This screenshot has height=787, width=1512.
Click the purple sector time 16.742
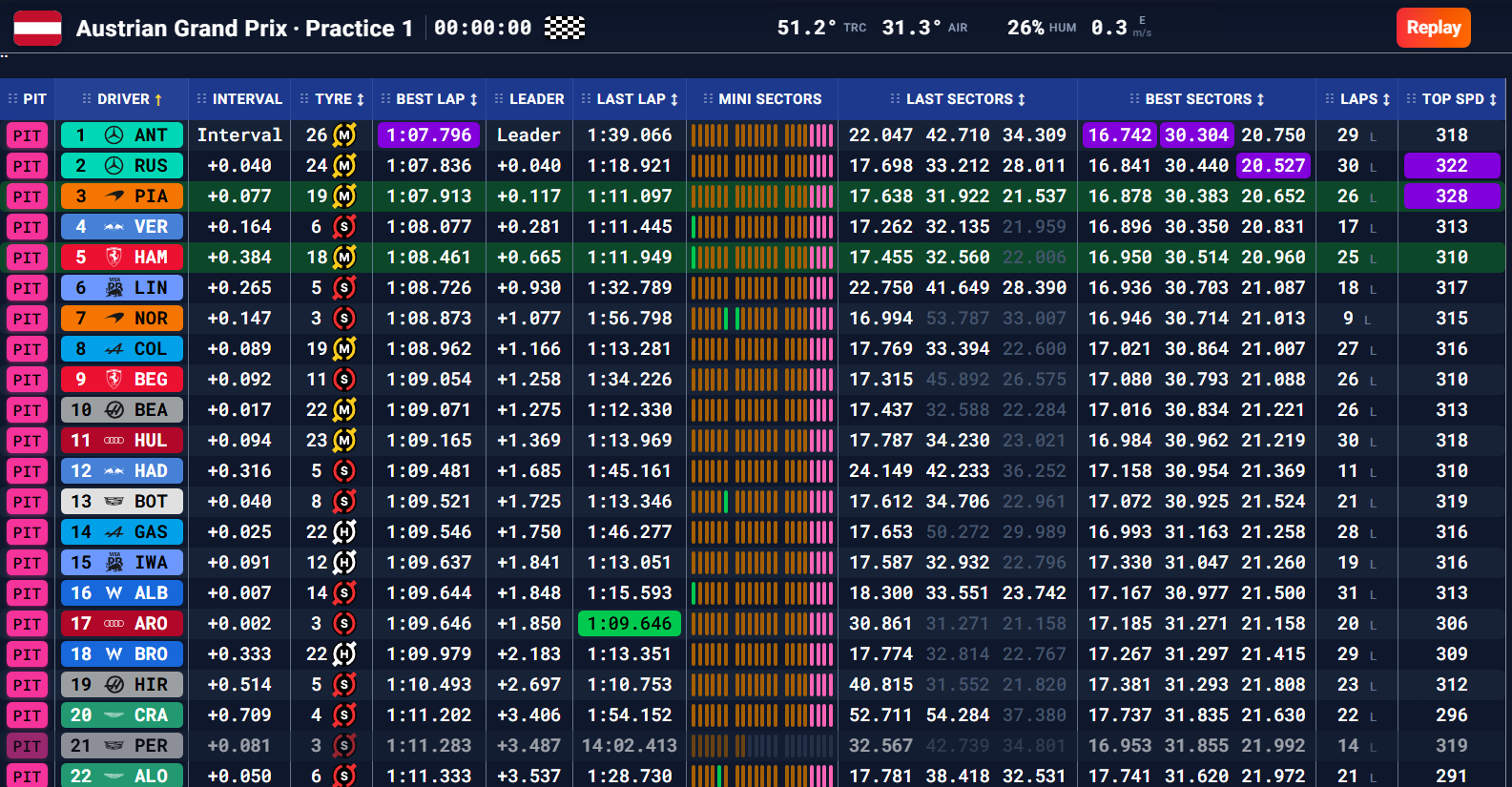coord(1120,135)
